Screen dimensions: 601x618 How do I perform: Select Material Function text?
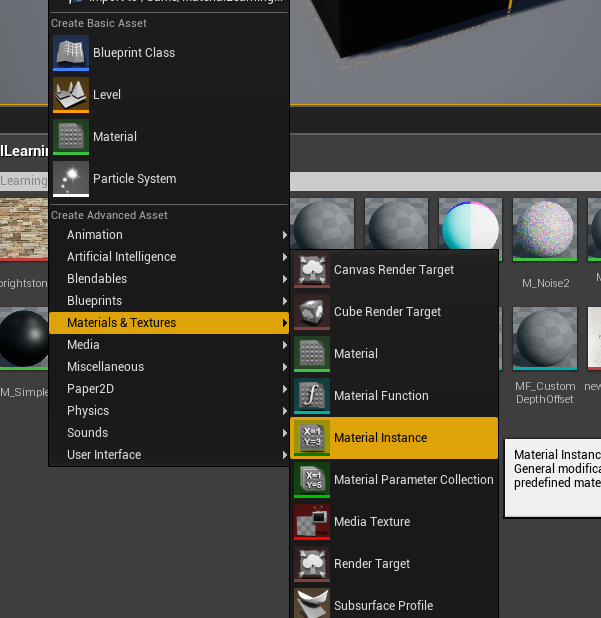[381, 396]
